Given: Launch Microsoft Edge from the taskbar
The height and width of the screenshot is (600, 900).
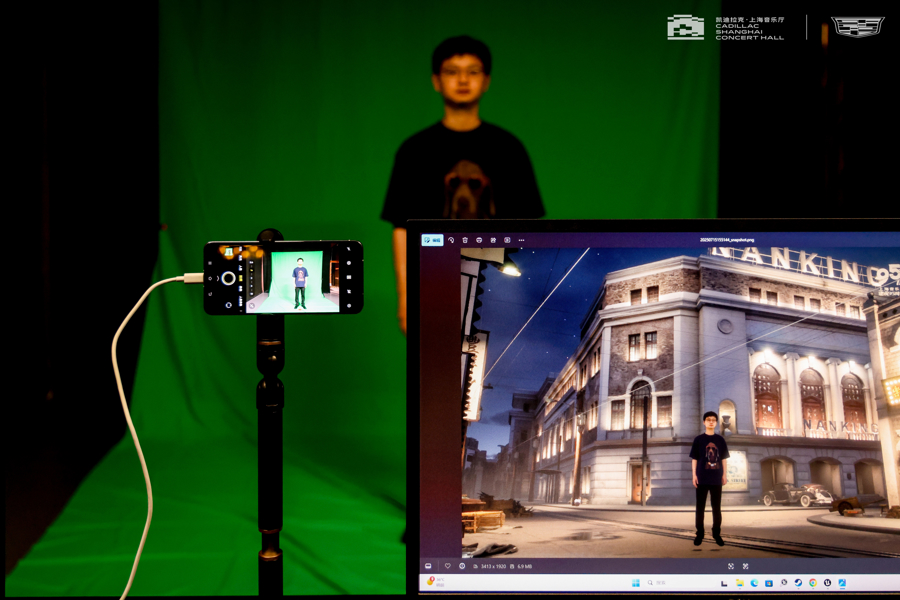Looking at the screenshot, I should pyautogui.click(x=754, y=583).
